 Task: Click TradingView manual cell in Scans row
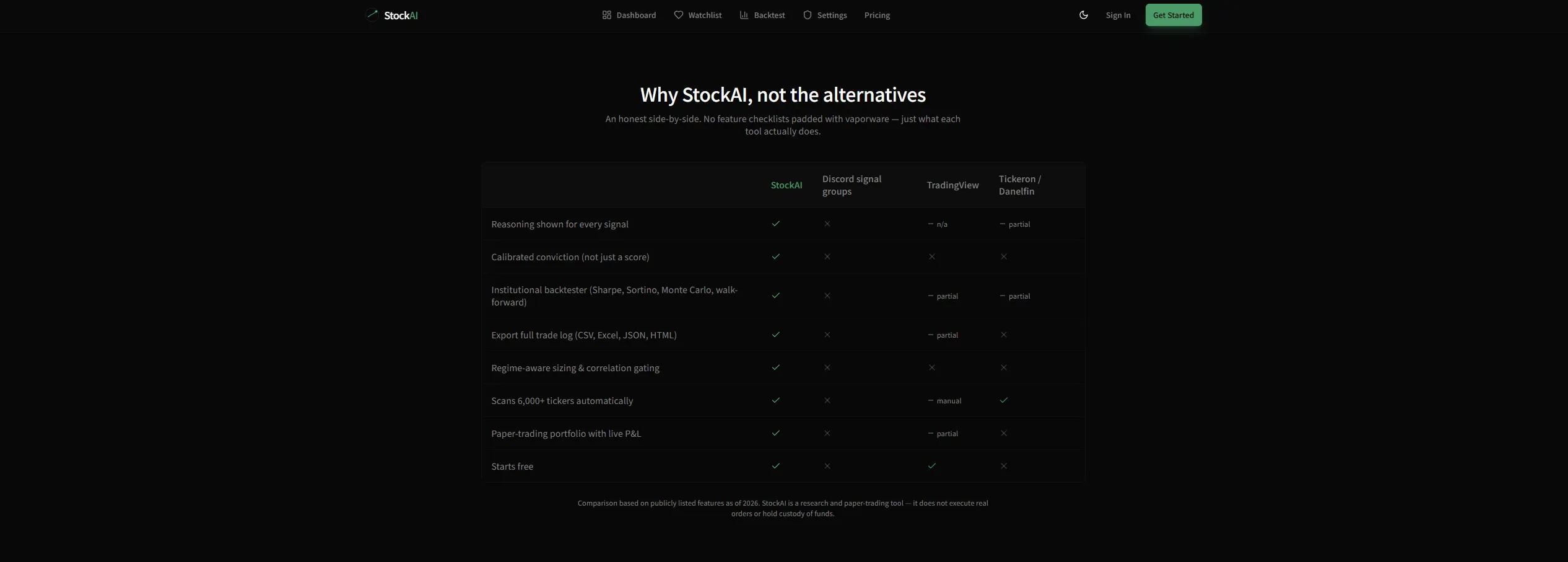click(944, 401)
